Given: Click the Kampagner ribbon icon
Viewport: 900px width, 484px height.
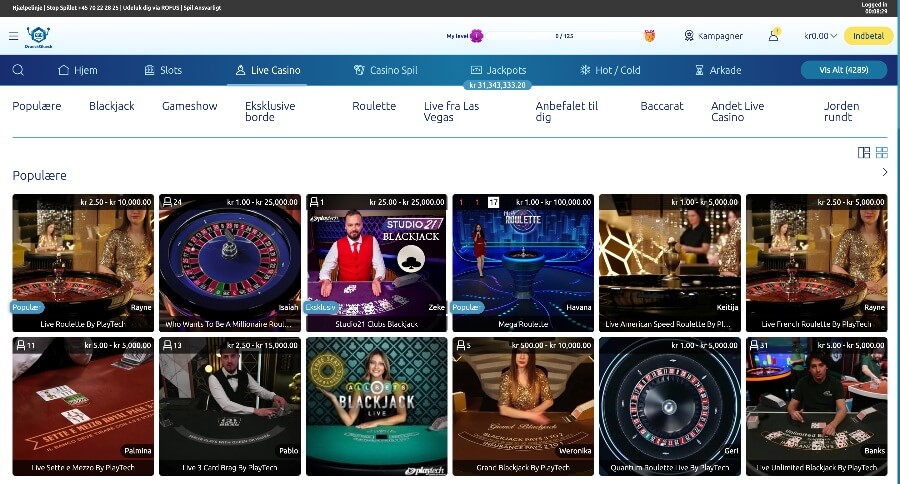Looking at the screenshot, I should point(689,36).
